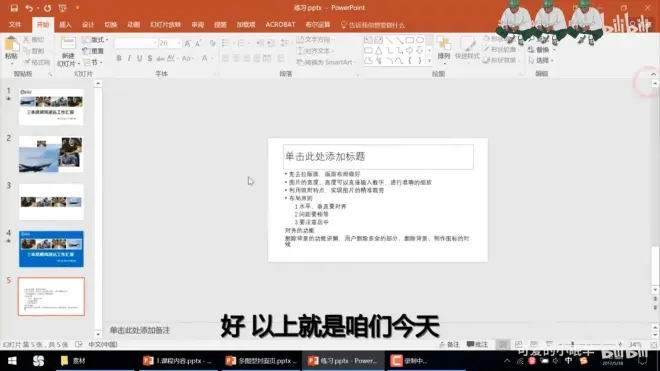This screenshot has height=371, width=660.
Task: Switch to the 幻灯片放映 ribbon tab
Action: tap(165, 25)
